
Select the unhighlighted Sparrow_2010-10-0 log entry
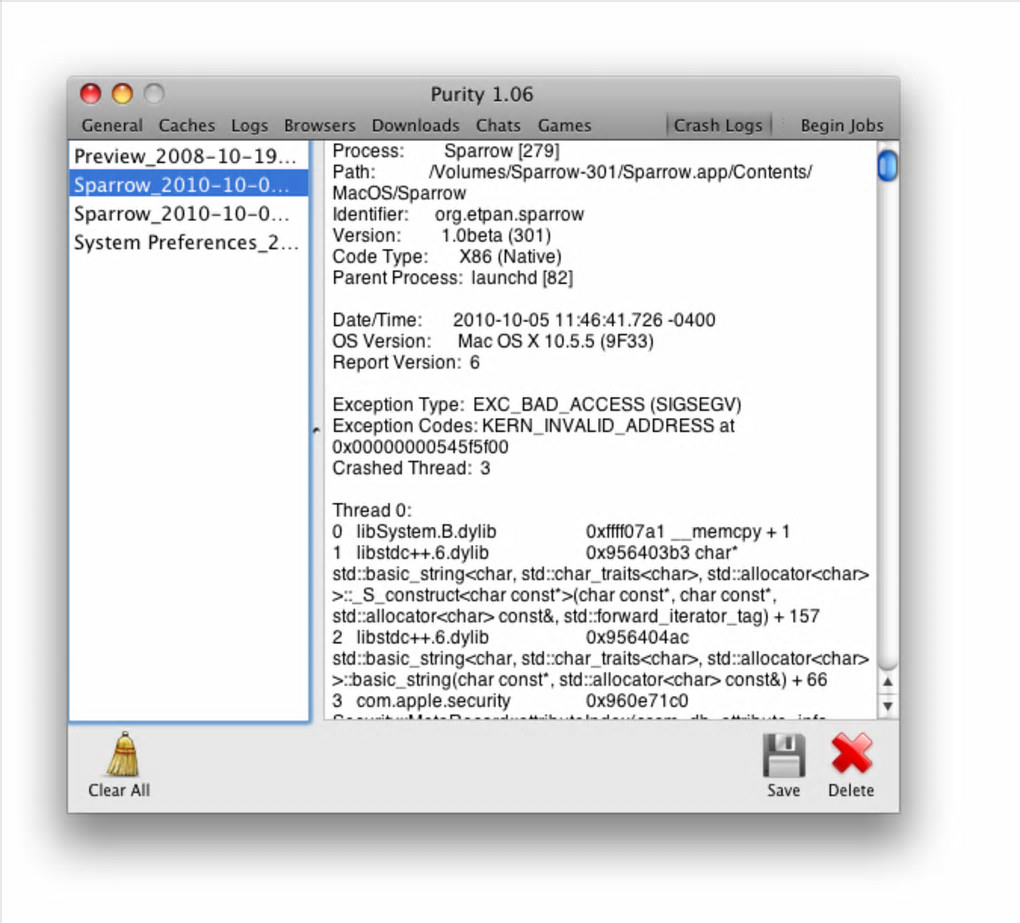pos(189,213)
